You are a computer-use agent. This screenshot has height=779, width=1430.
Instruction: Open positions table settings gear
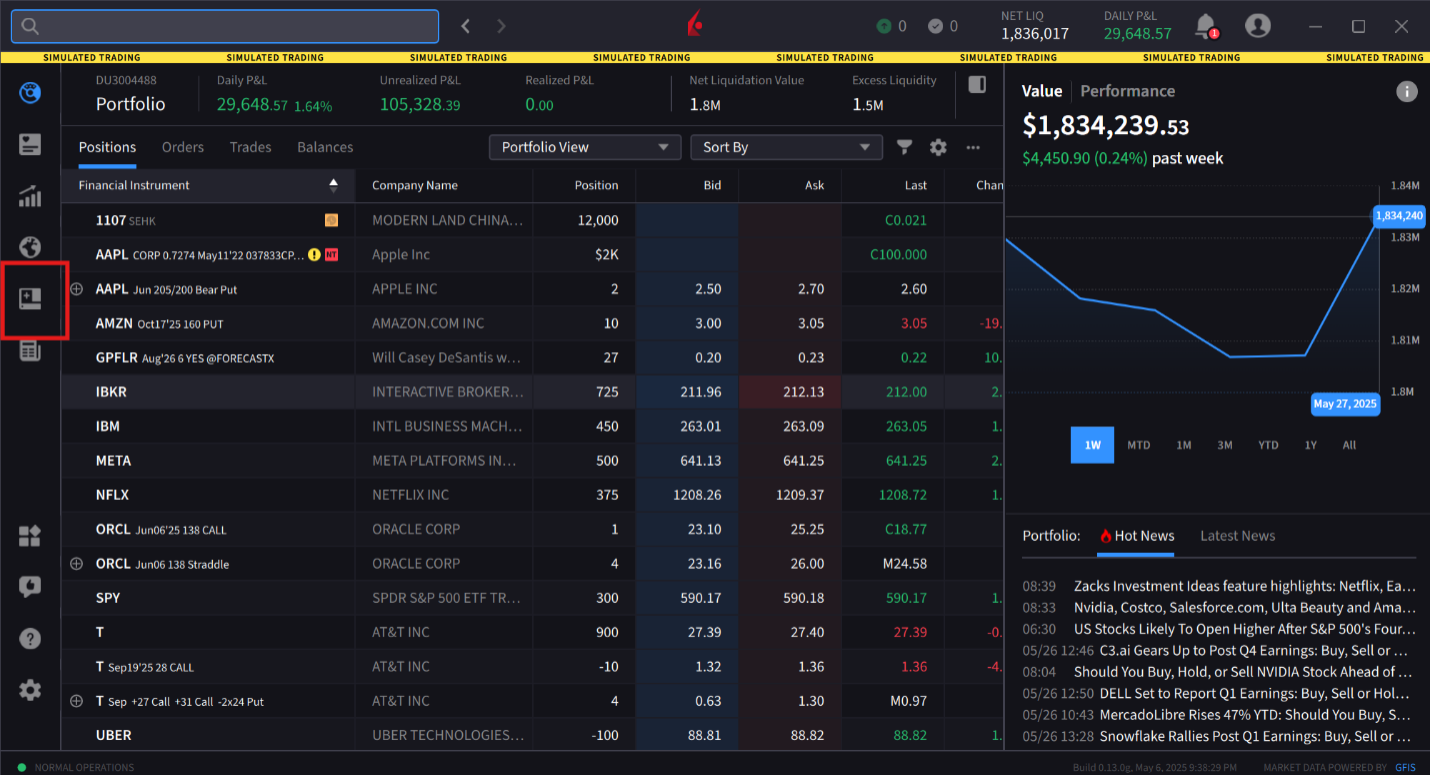coord(938,147)
